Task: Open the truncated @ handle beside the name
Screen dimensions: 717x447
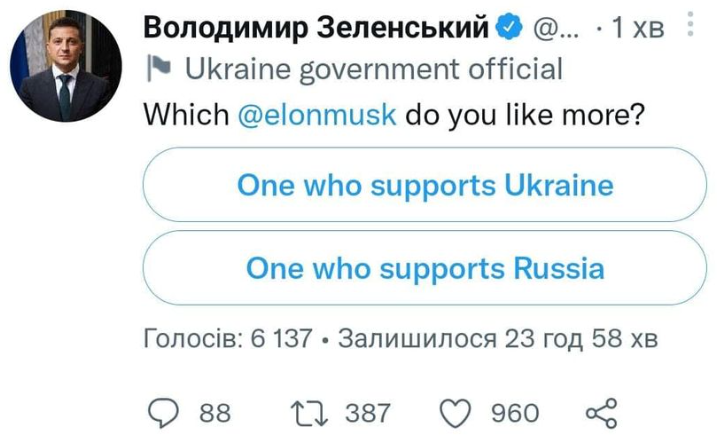Action: (552, 30)
